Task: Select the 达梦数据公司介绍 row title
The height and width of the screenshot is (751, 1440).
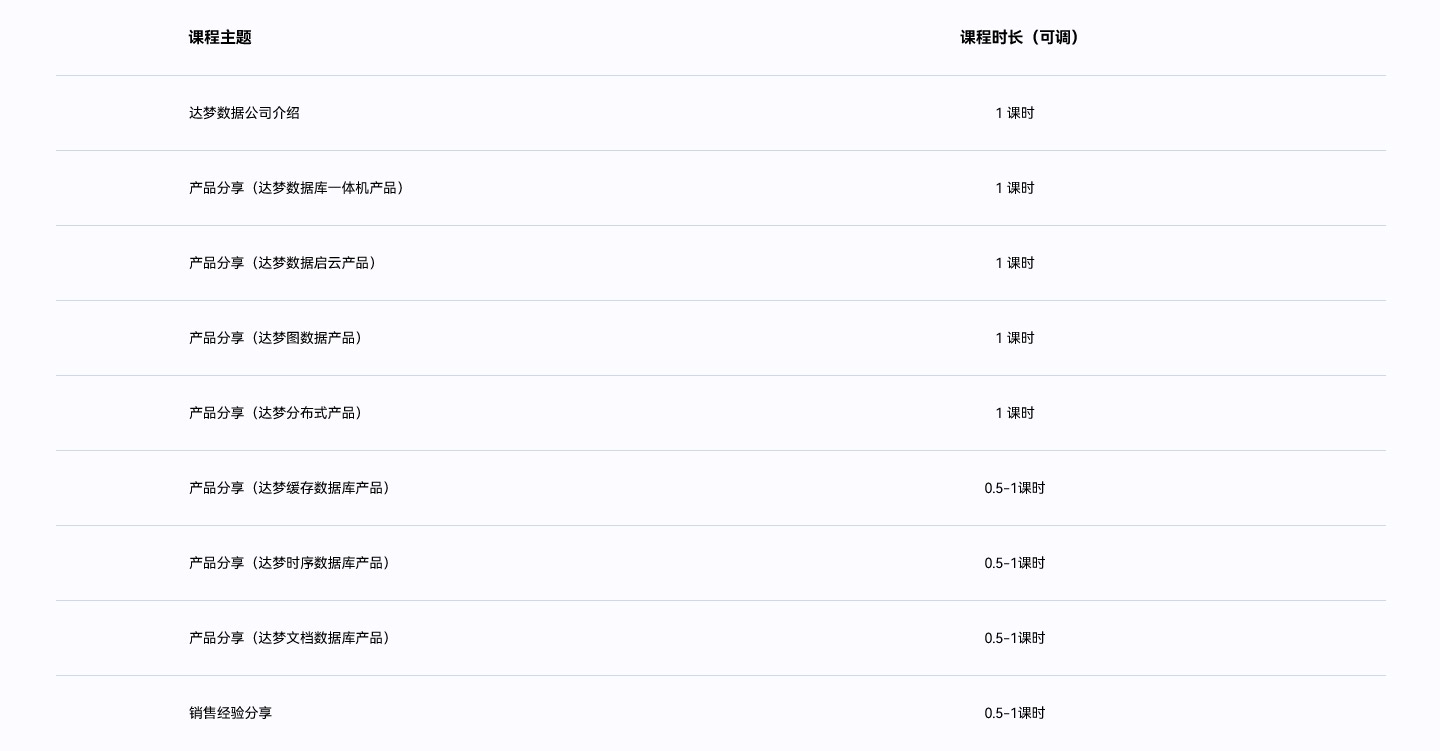Action: point(244,113)
